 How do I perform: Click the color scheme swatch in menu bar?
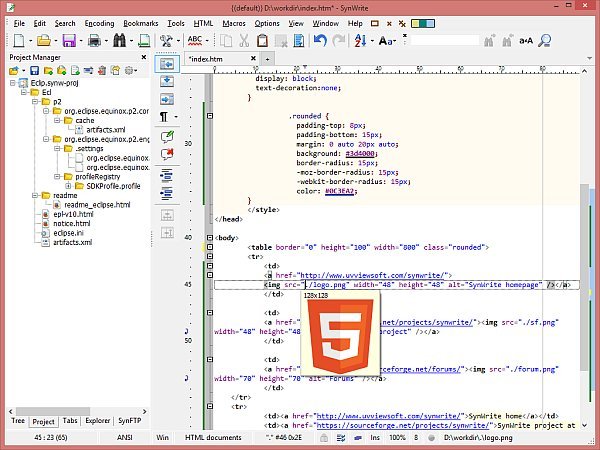(x=423, y=24)
